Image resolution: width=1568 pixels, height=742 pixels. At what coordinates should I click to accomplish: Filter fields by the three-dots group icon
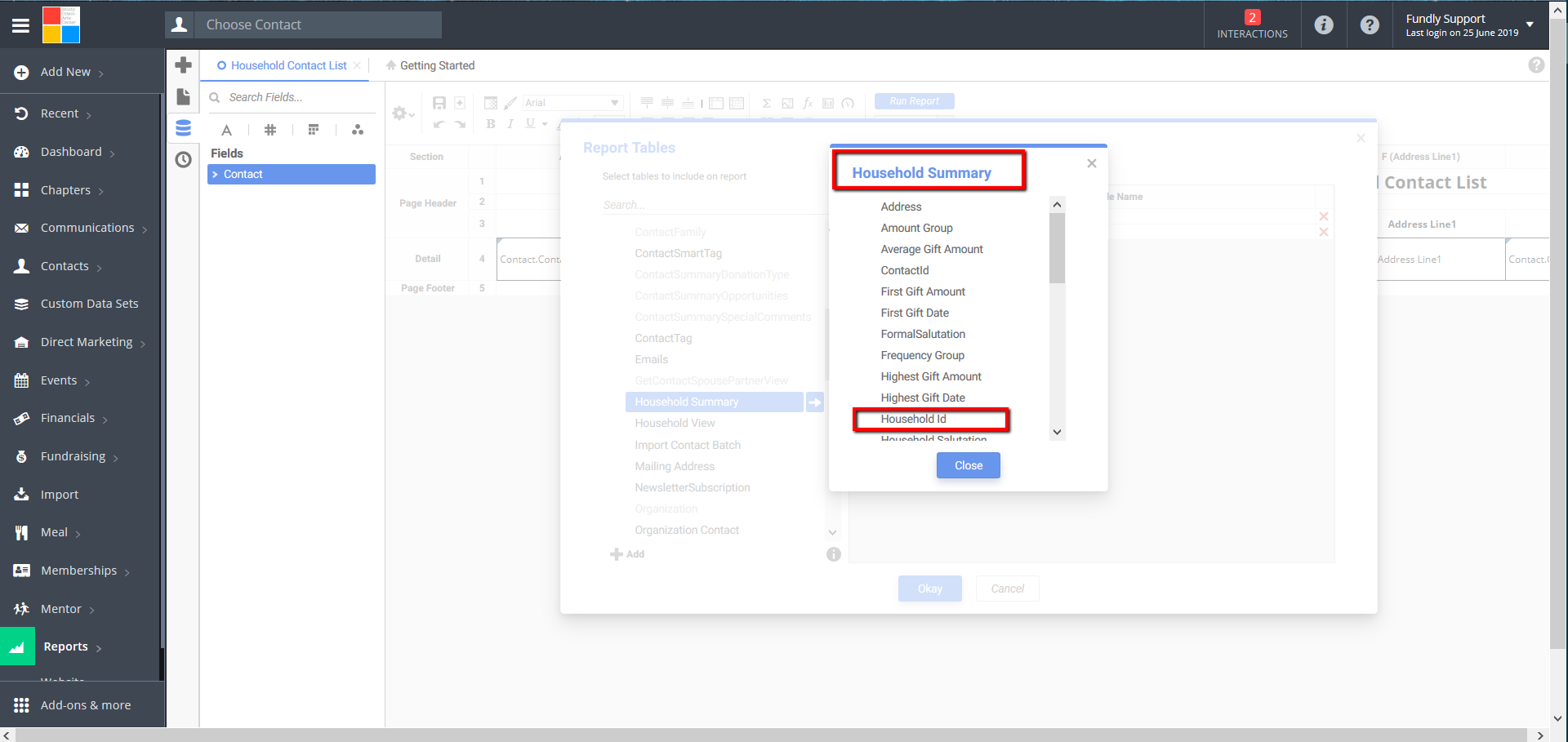pyautogui.click(x=358, y=130)
